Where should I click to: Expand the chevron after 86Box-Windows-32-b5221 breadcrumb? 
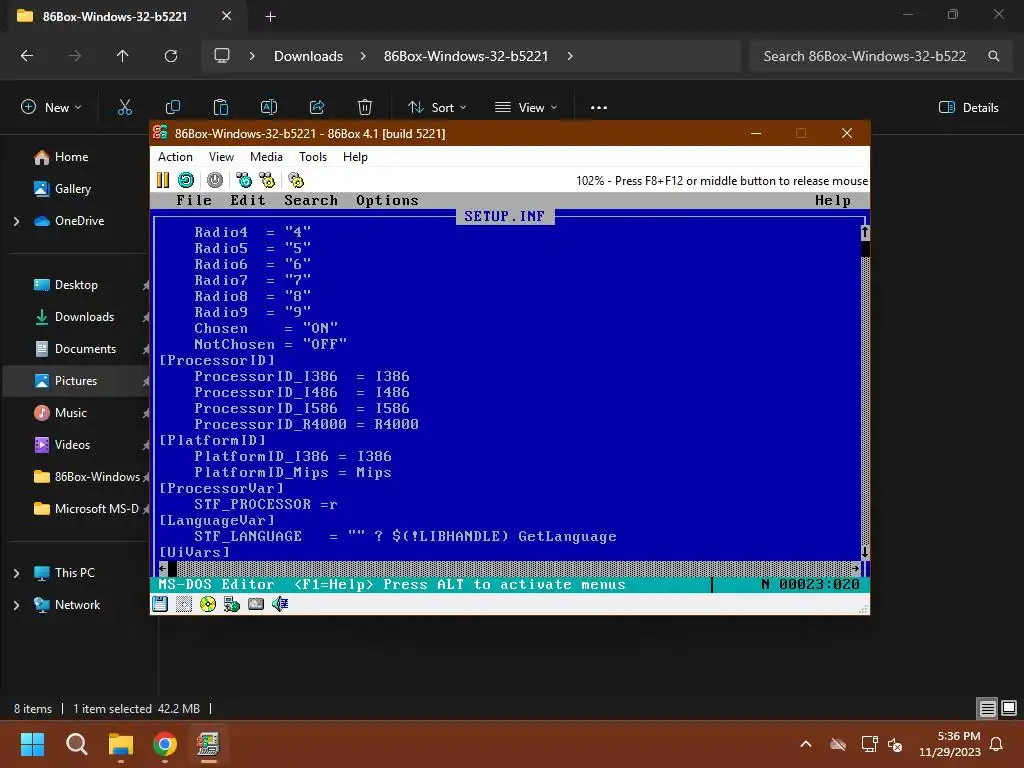(x=570, y=56)
